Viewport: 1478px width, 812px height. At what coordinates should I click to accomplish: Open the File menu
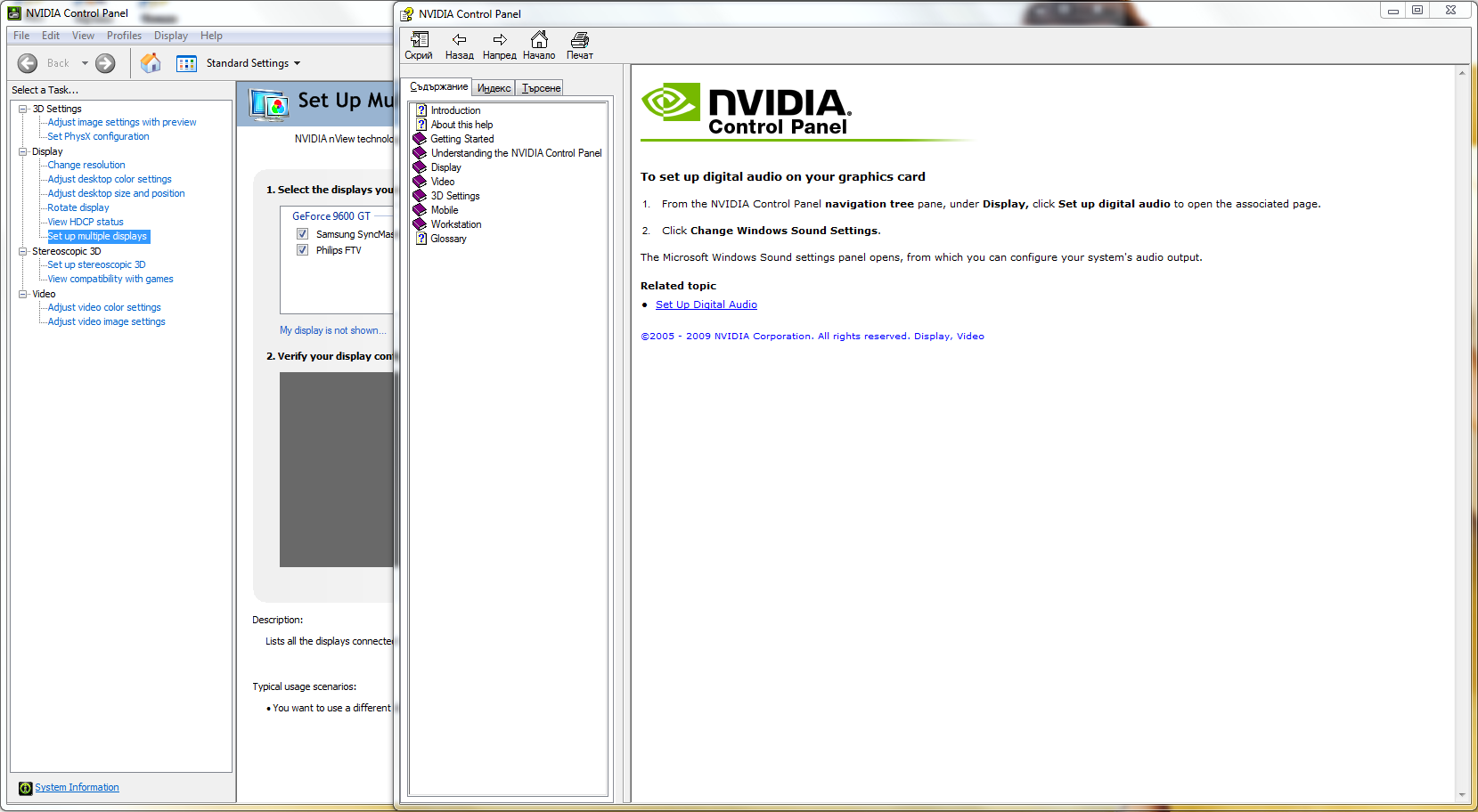tap(21, 36)
